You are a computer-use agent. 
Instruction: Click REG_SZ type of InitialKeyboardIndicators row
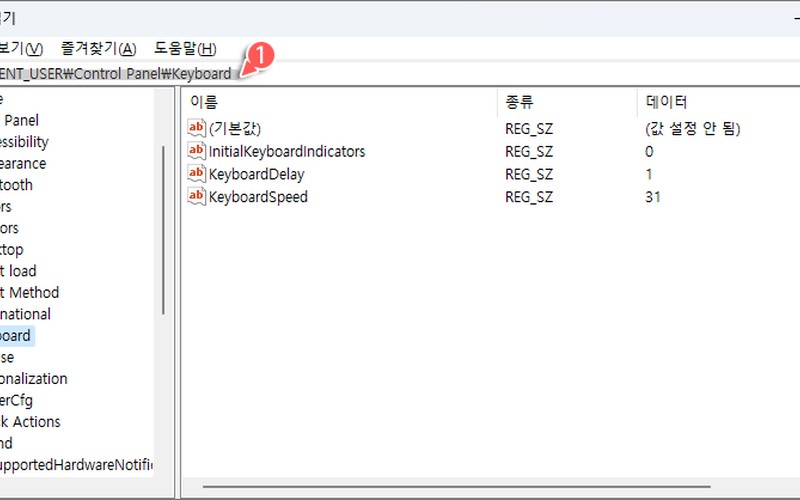click(529, 152)
